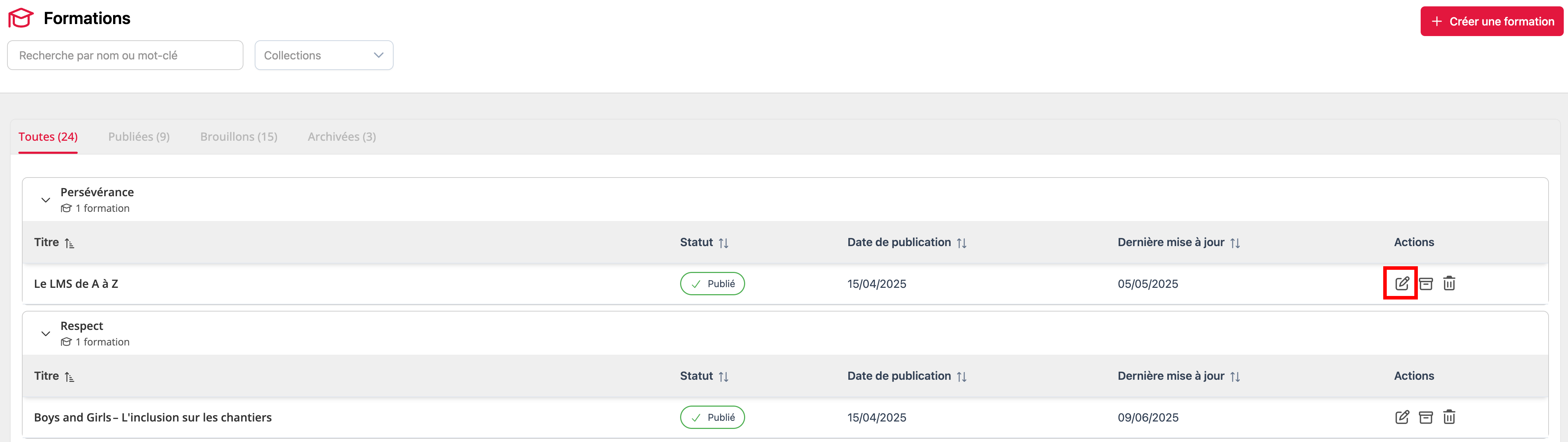Image resolution: width=1568 pixels, height=442 pixels.
Task: Delete the Boys and Girls formation
Action: tap(1449, 417)
